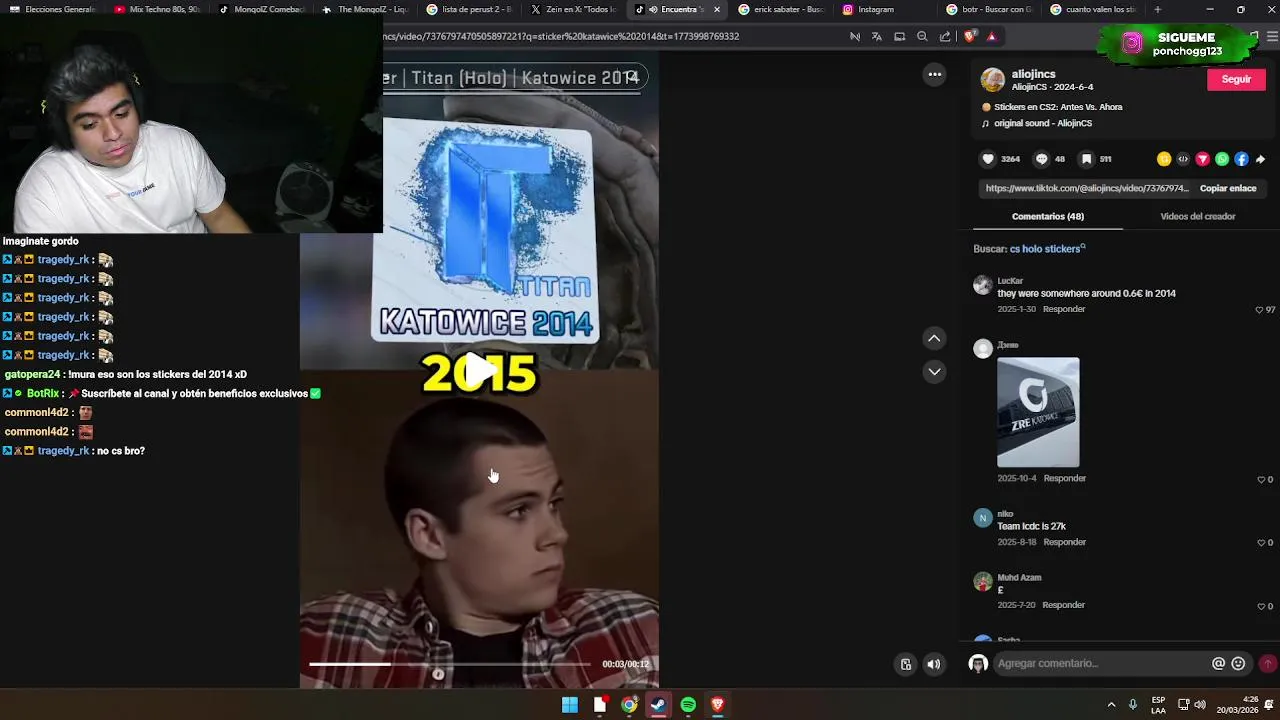The width and height of the screenshot is (1280, 720).
Task: Follow aliojincs with Seguir button
Action: pos(1236,79)
